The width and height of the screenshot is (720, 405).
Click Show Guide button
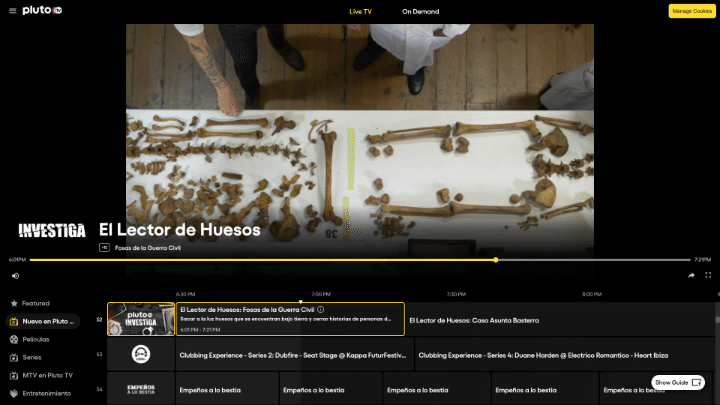678,382
